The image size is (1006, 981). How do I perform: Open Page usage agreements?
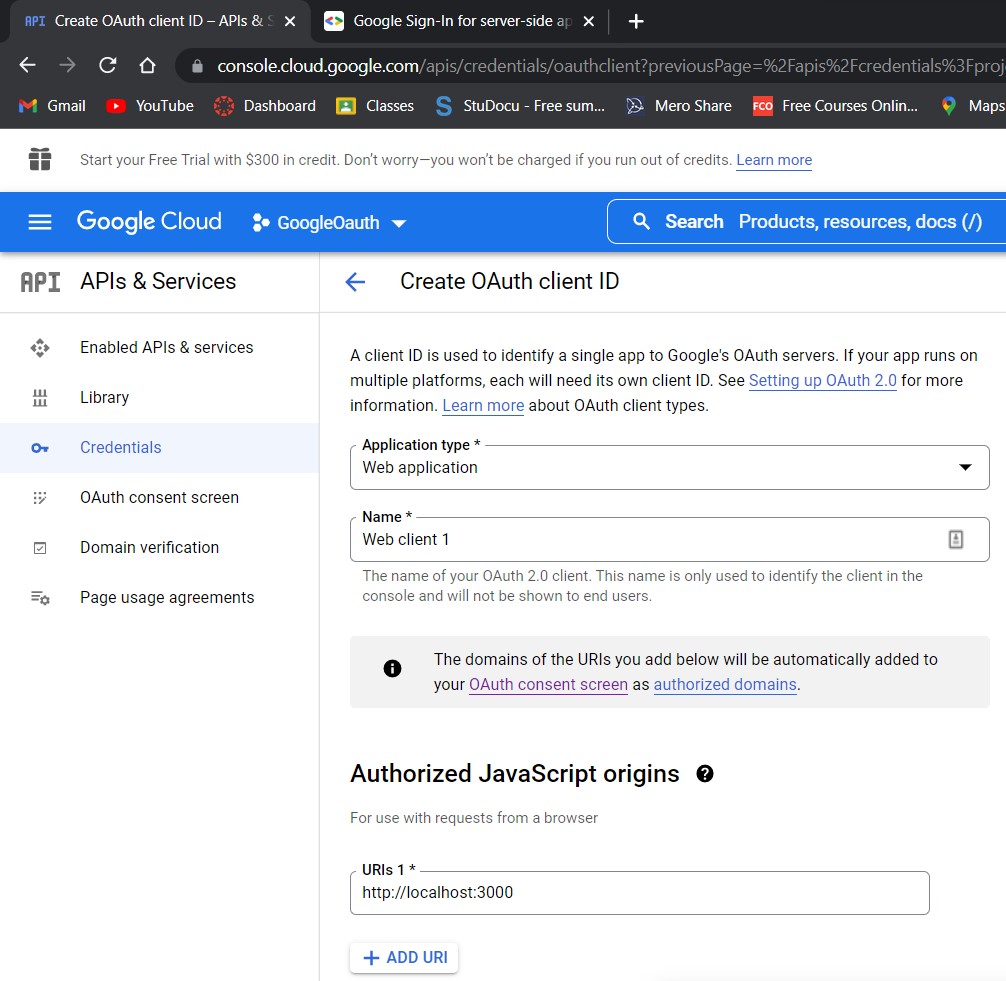(x=165, y=597)
